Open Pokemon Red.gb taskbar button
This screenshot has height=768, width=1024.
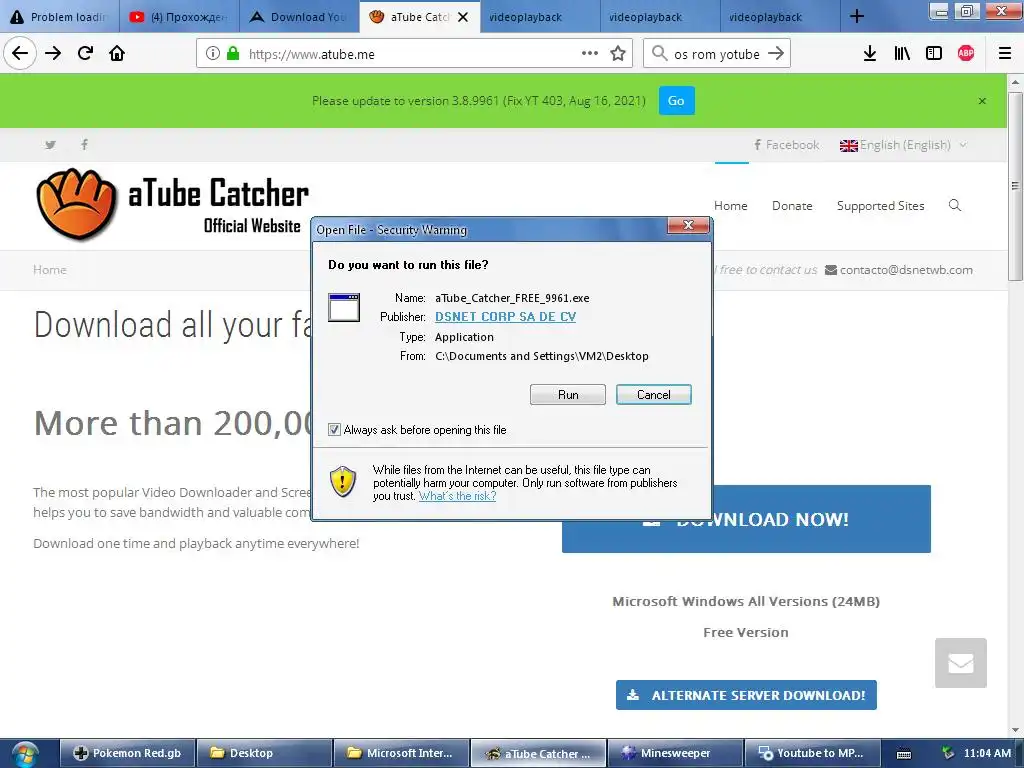(127, 754)
